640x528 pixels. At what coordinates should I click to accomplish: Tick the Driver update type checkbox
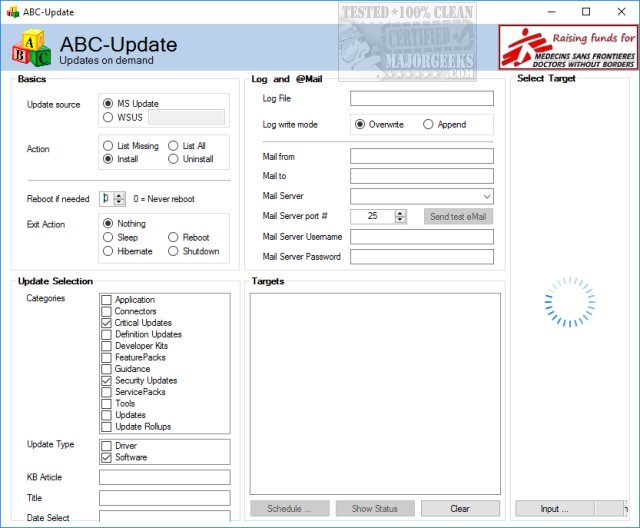[106, 446]
